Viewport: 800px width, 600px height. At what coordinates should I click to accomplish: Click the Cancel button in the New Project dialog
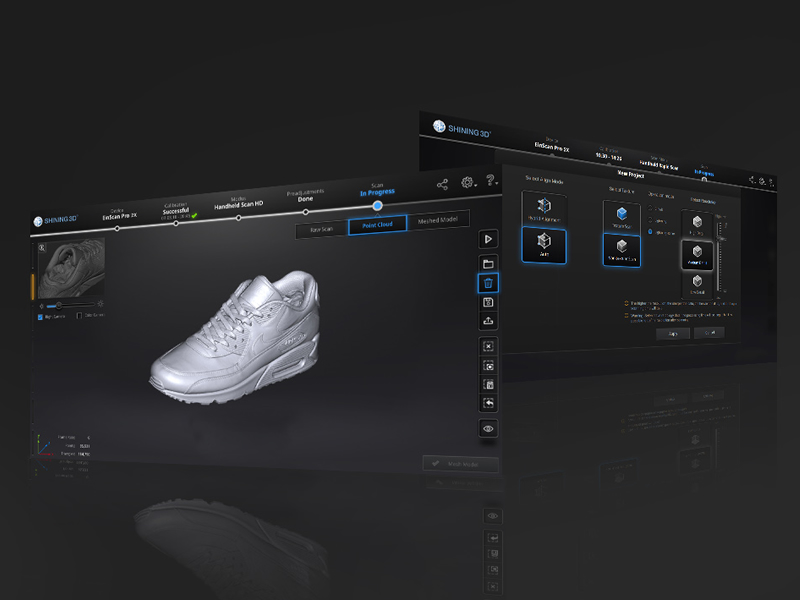(709, 333)
